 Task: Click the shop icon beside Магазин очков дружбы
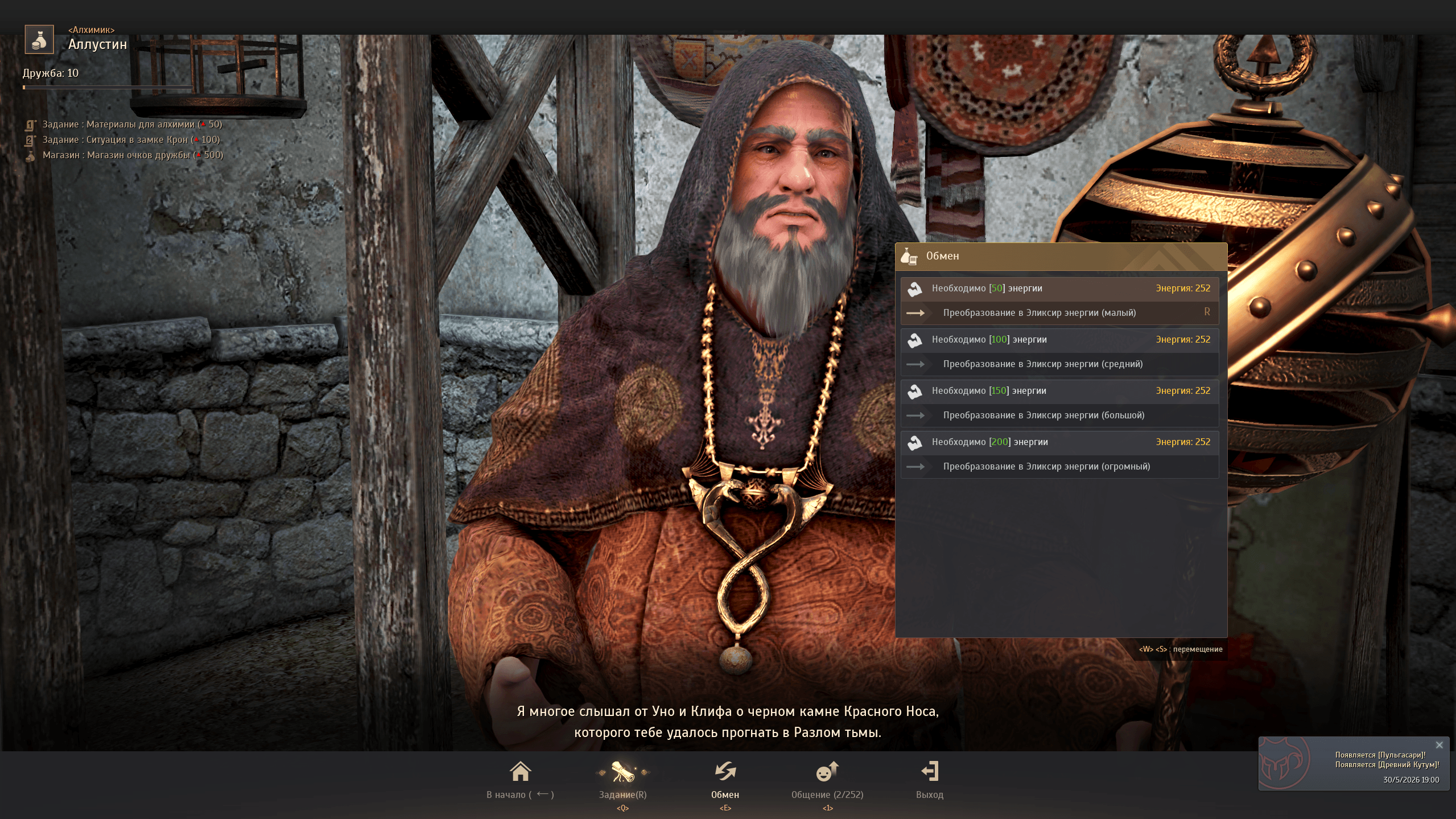point(31,156)
